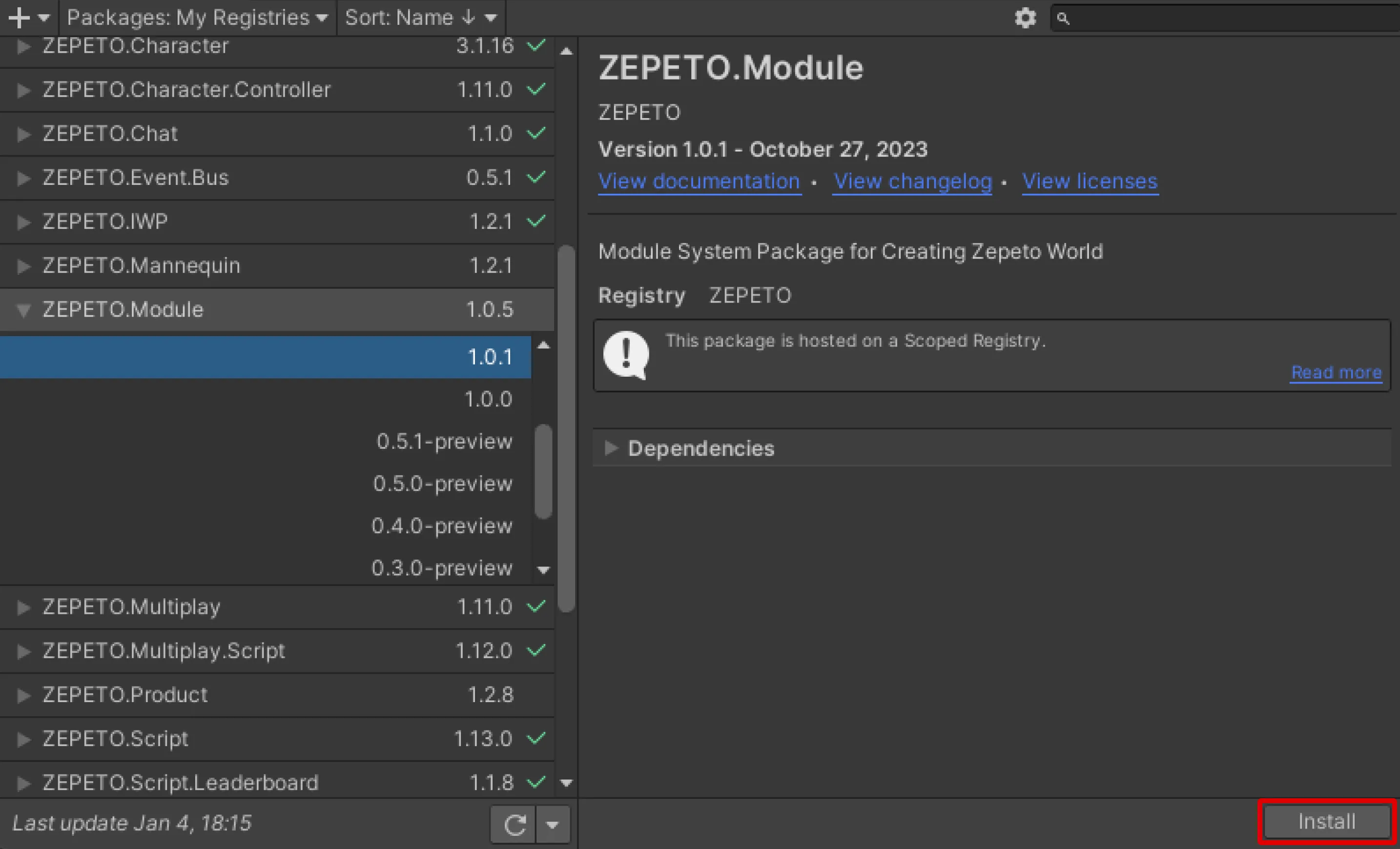Image resolution: width=1400 pixels, height=849 pixels.
Task: Select the ZEPETO.Product package row
Action: 277,695
